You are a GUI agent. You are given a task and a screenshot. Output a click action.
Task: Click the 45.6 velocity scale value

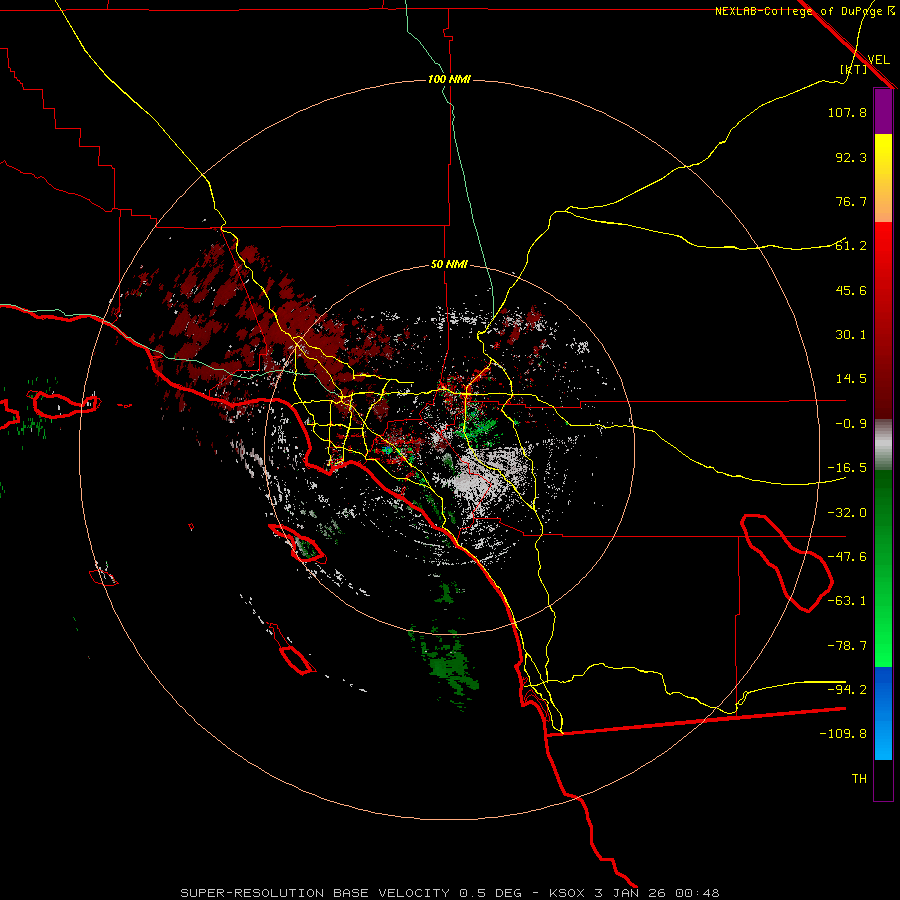[851, 290]
